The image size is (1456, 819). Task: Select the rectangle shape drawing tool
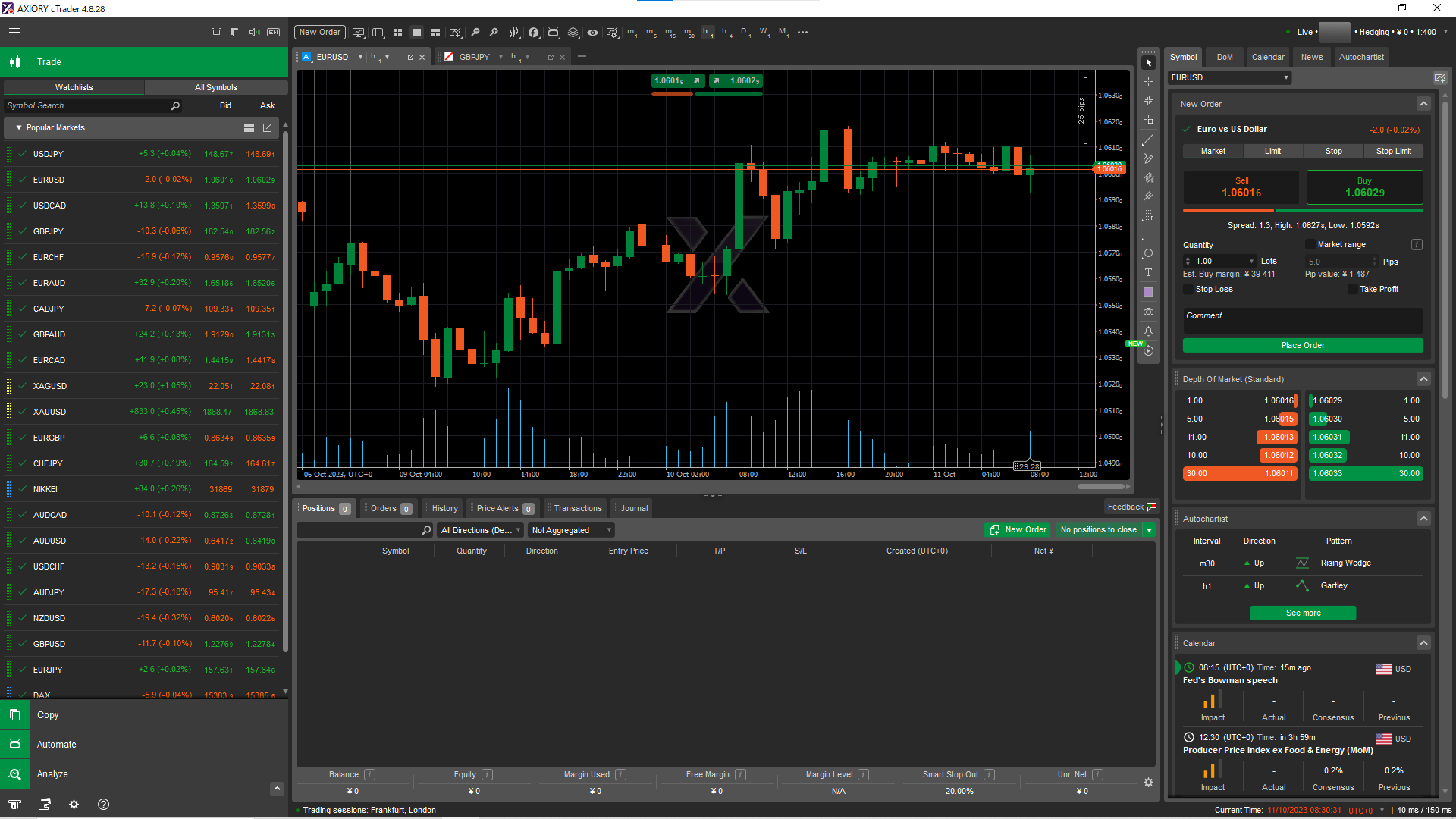point(1148,234)
